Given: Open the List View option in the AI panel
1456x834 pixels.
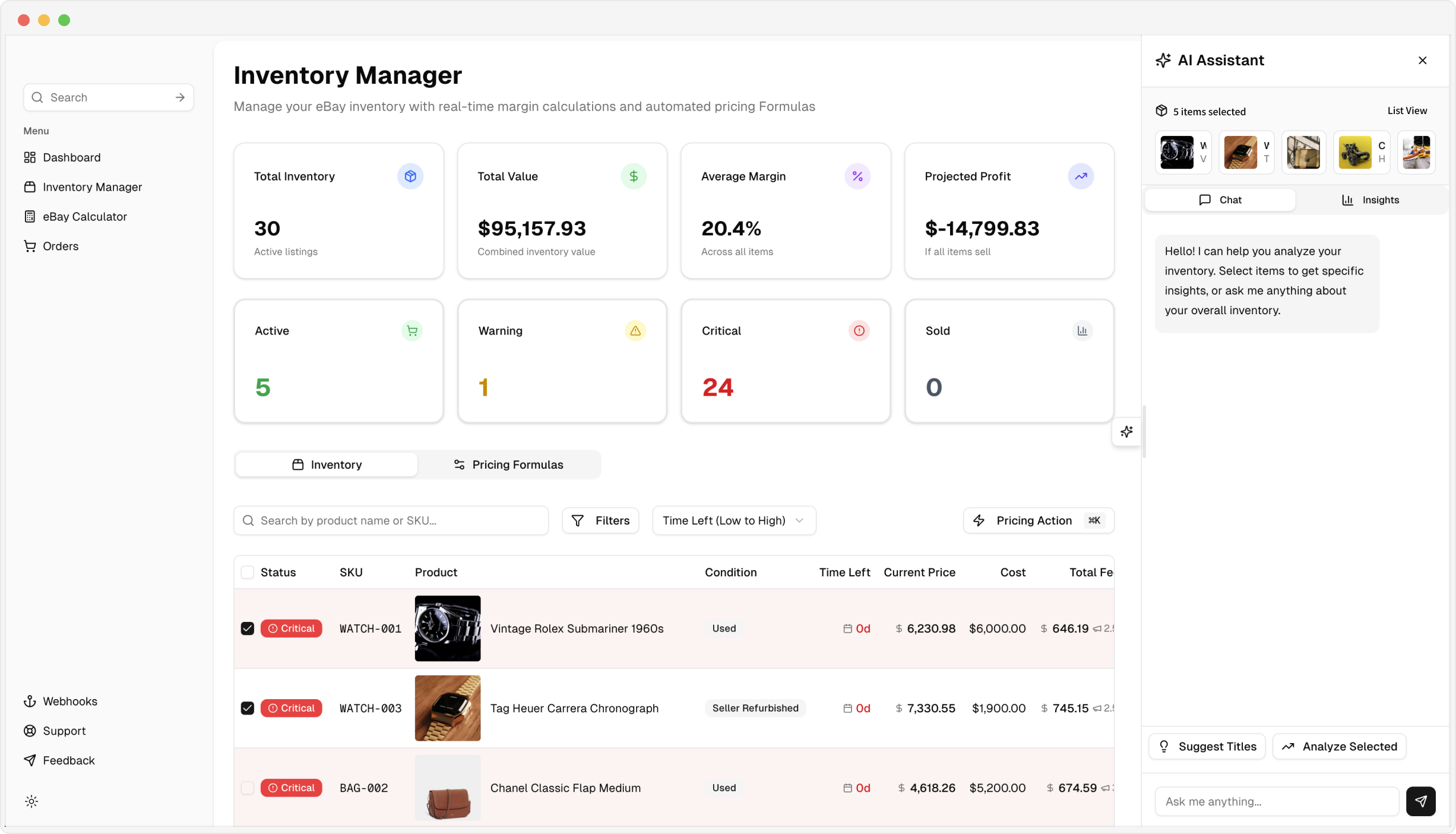Looking at the screenshot, I should click(x=1407, y=110).
